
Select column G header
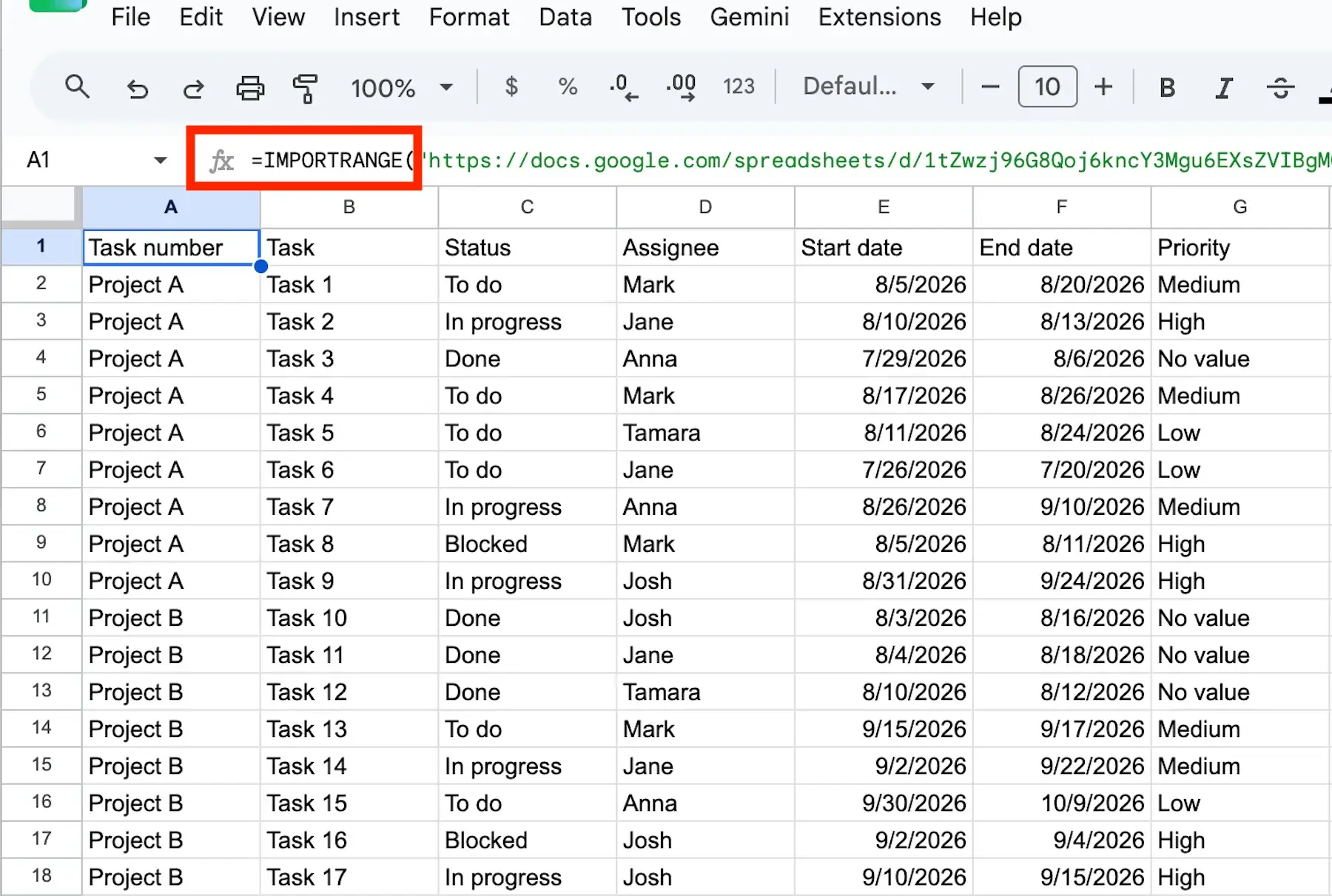point(1240,207)
